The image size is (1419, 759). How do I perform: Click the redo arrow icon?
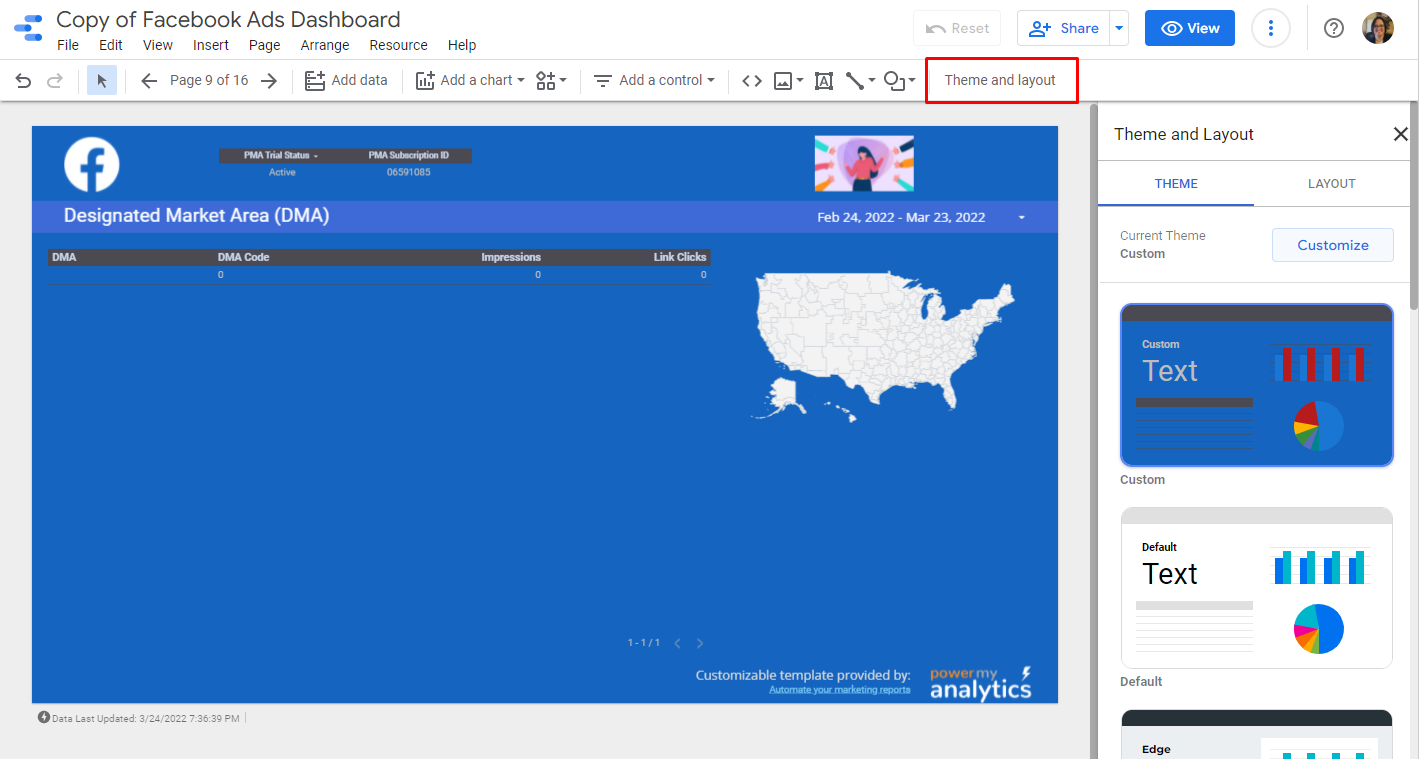55,81
